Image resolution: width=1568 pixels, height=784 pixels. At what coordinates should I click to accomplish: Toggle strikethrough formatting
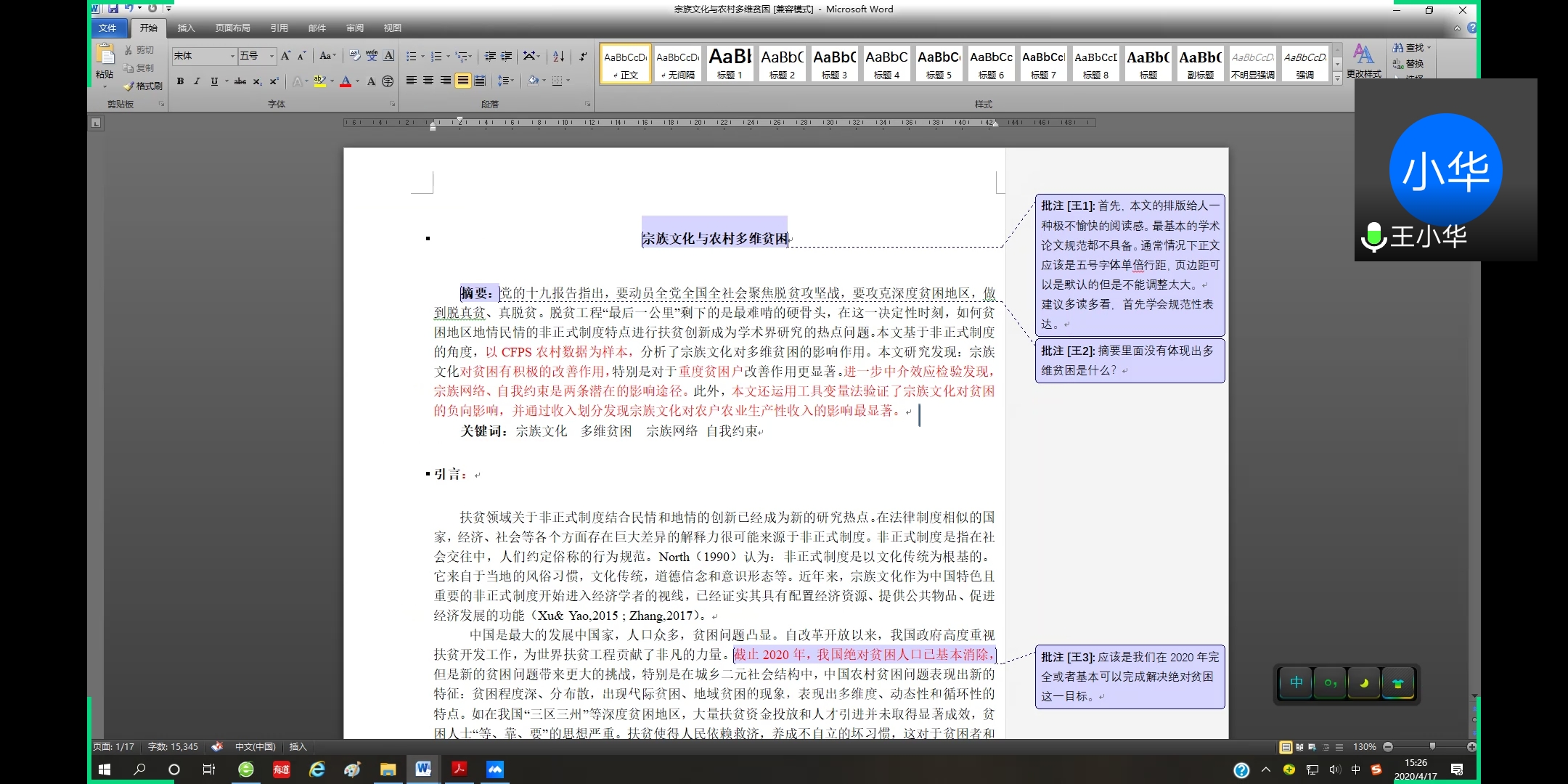pos(240,81)
